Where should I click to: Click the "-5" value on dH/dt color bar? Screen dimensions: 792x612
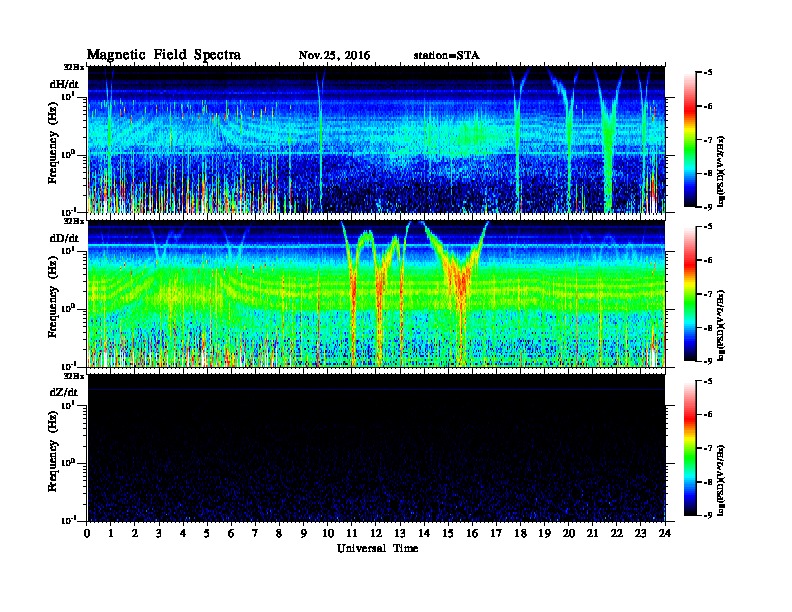coord(708,73)
